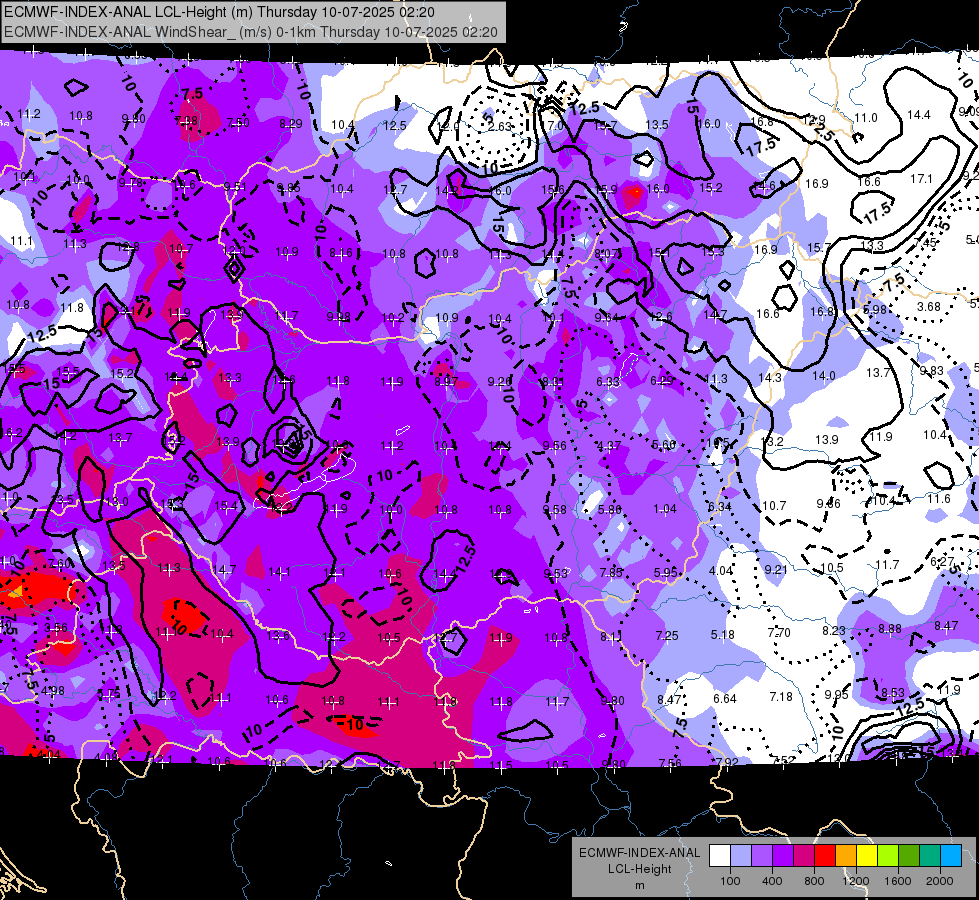Click the map grid value 9.64
Viewport: 979px width, 900px height.
click(606, 317)
